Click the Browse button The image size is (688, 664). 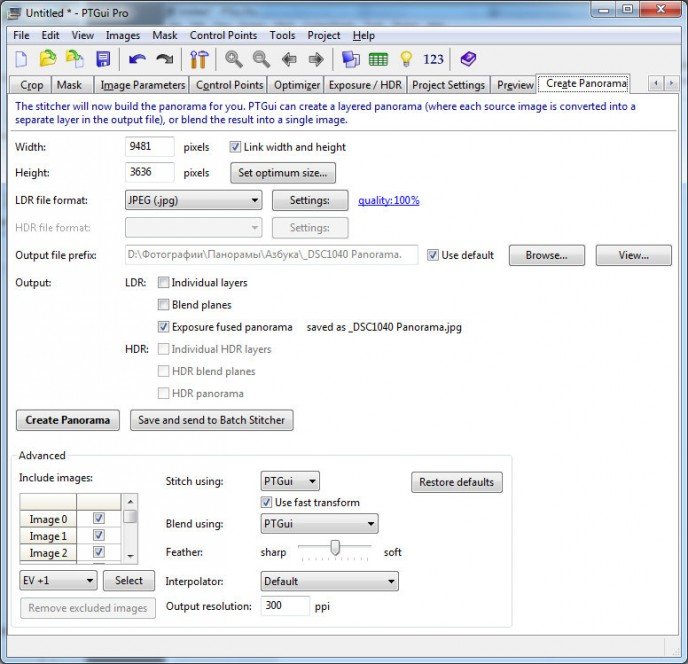click(546, 255)
